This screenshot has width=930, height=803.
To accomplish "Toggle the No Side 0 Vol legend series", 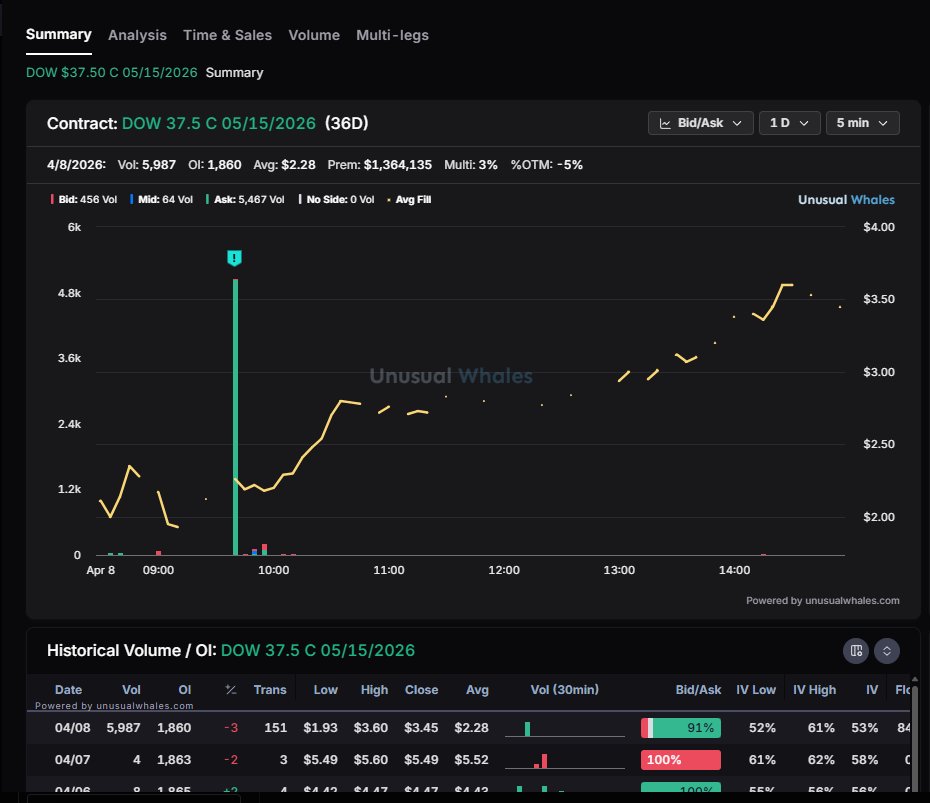I will pos(337,199).
